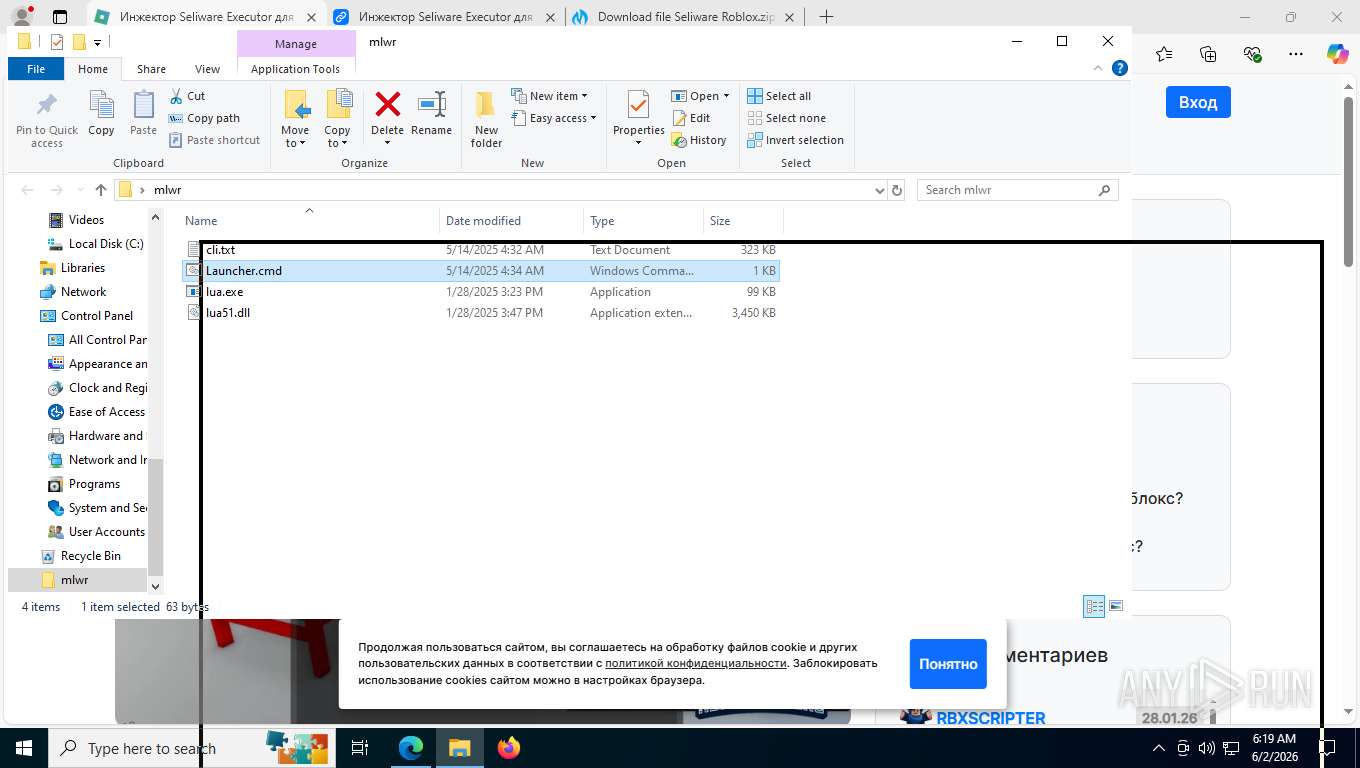Open Recycle Bin in navigation pane

(x=90, y=556)
